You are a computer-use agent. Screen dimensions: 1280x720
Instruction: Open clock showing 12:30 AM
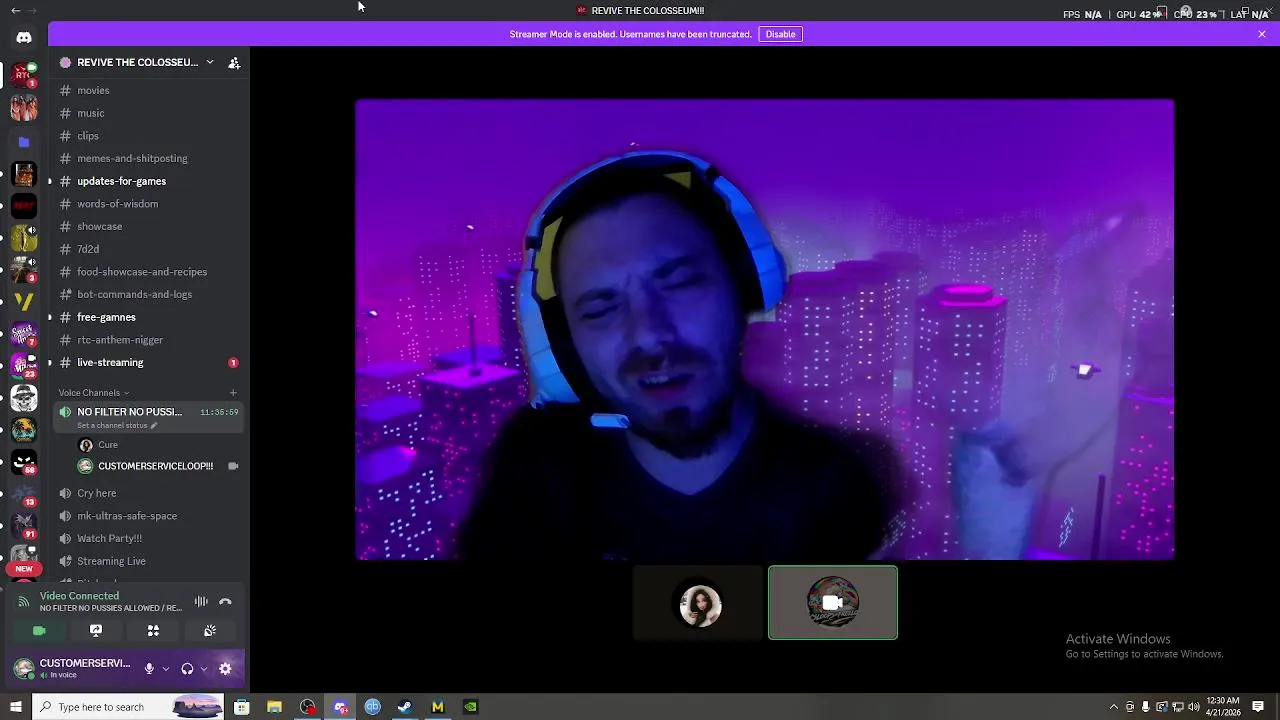point(1222,707)
